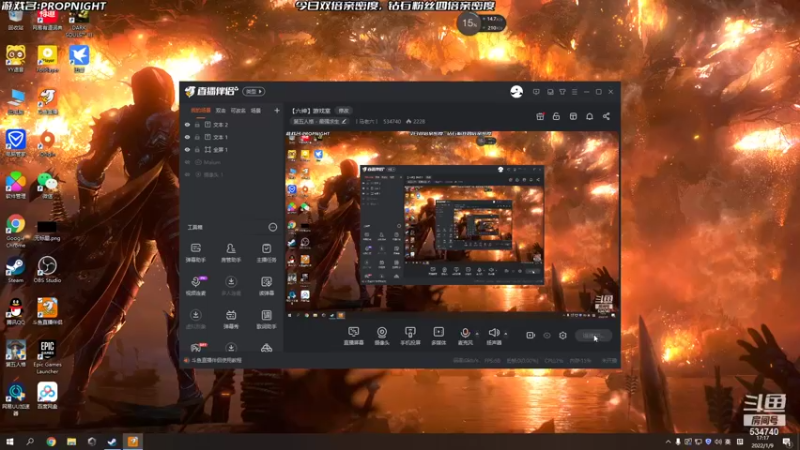This screenshot has width=800, height=450.
Task: Show hidden system tray icons chevron
Action: tap(668, 442)
